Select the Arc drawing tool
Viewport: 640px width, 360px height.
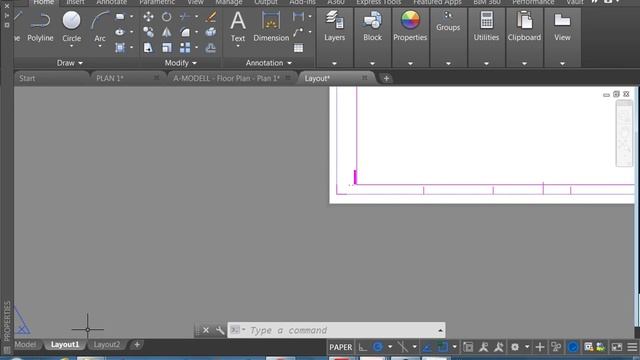[x=100, y=27]
